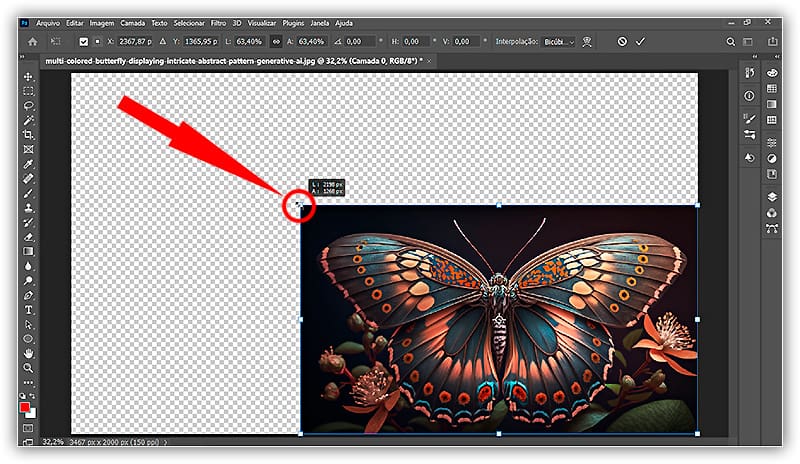Open the Swatches panel icon

point(772,89)
